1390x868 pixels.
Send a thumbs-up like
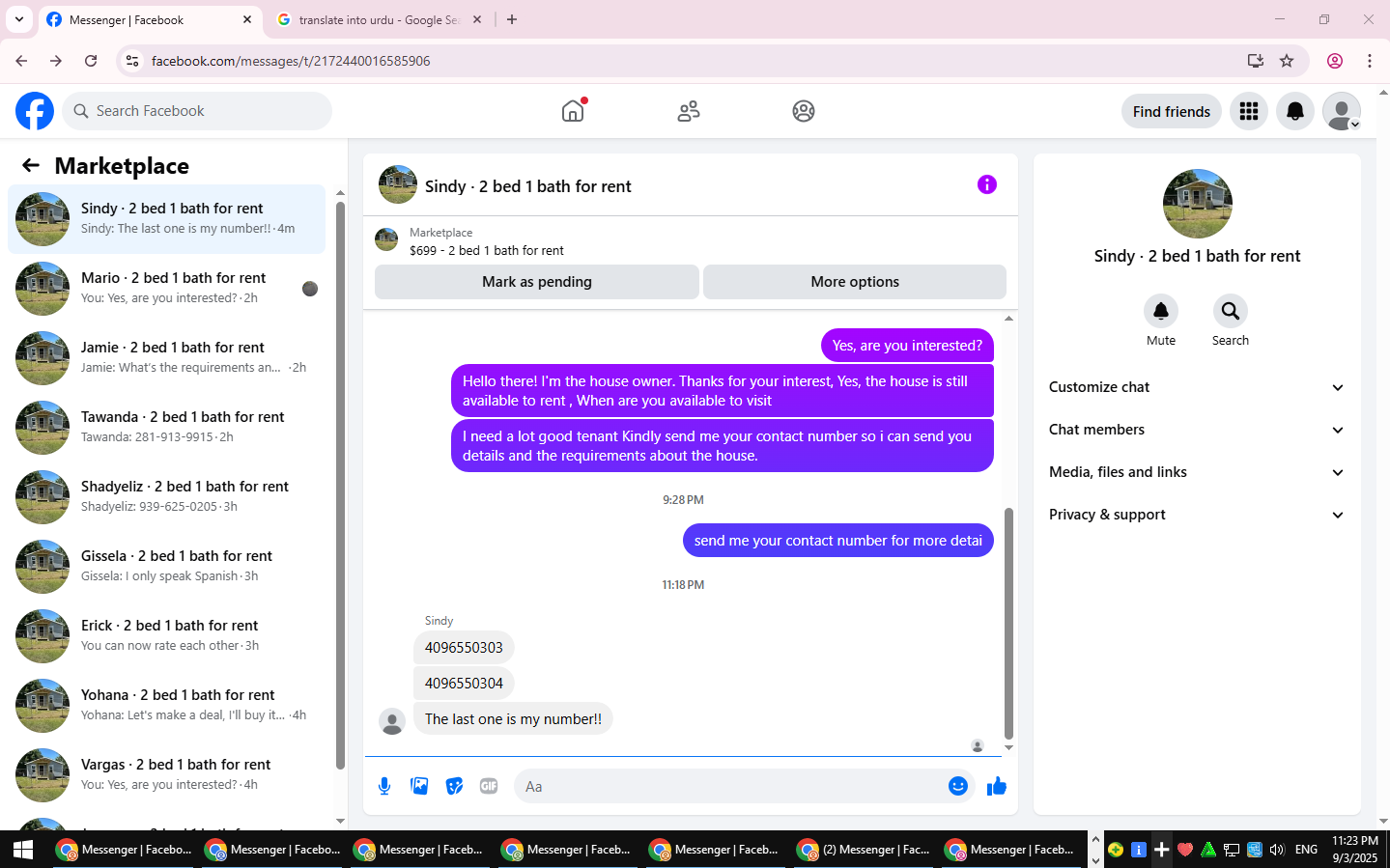pyautogui.click(x=997, y=786)
